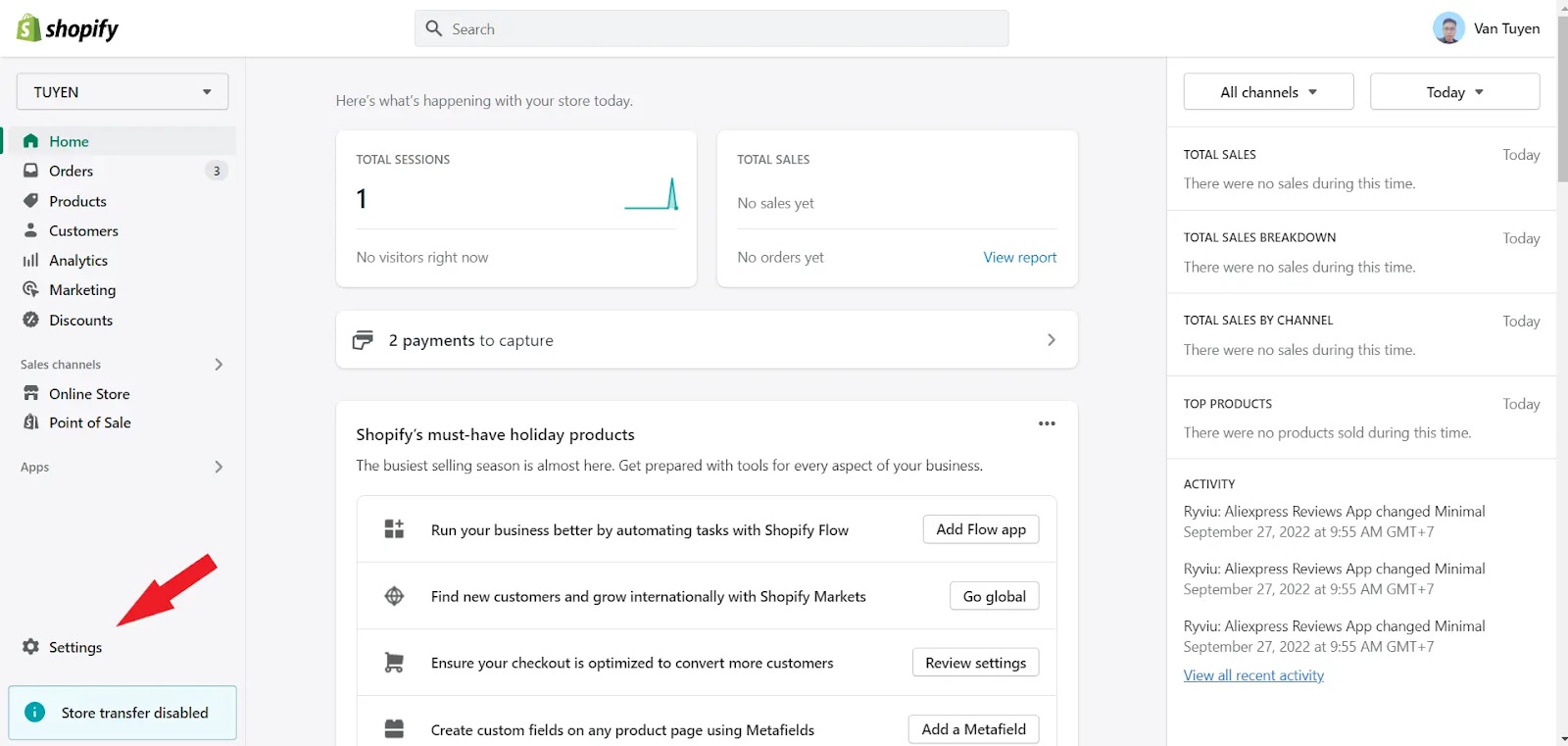This screenshot has height=746, width=1568.
Task: Click the Shopify logo
Action: [x=67, y=28]
